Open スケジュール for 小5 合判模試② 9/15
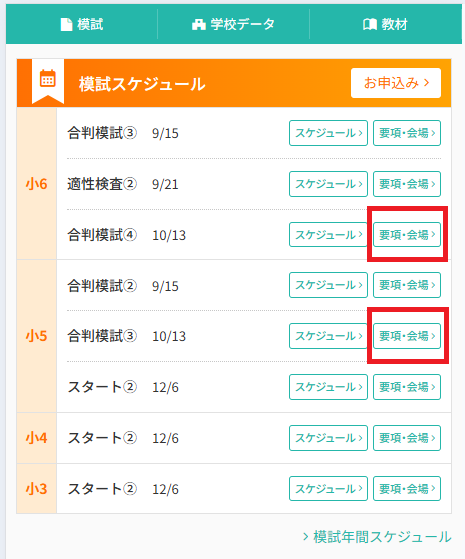The image size is (465, 559). pos(328,285)
